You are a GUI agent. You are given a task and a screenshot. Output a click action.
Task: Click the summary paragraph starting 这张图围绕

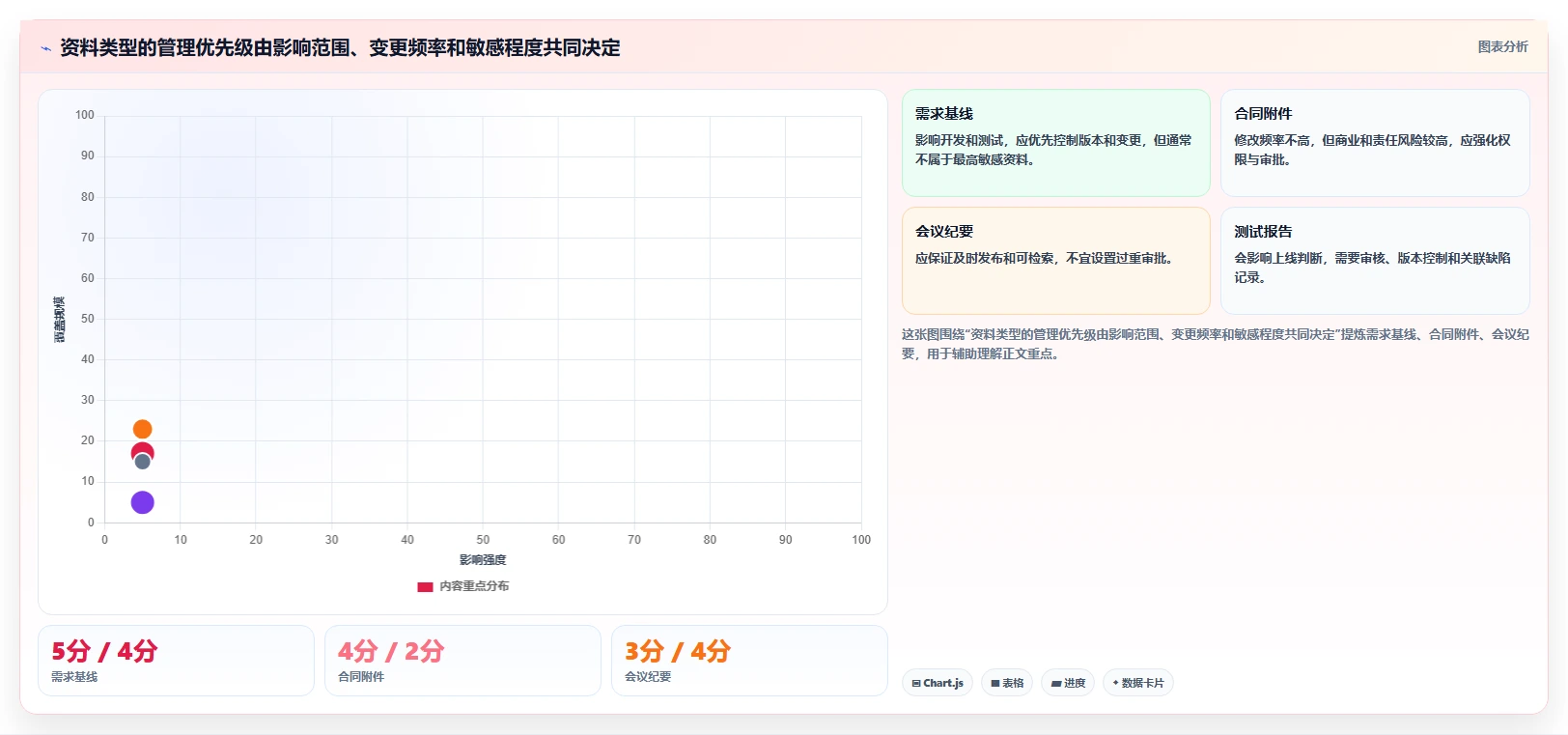click(1216, 344)
